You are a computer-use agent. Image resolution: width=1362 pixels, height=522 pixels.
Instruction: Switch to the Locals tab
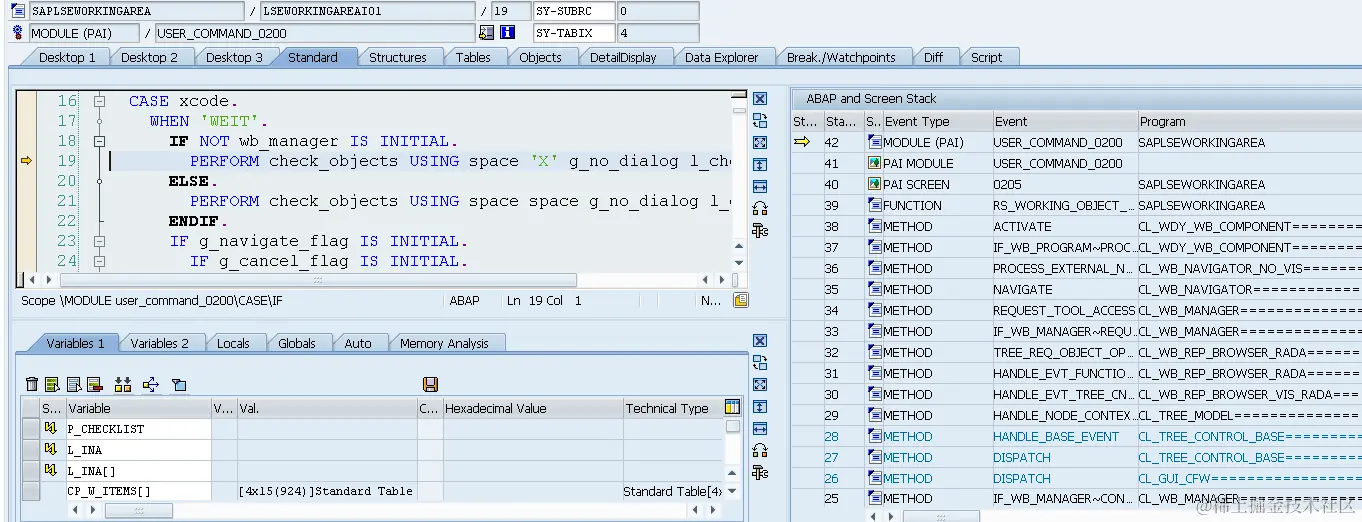(x=233, y=343)
